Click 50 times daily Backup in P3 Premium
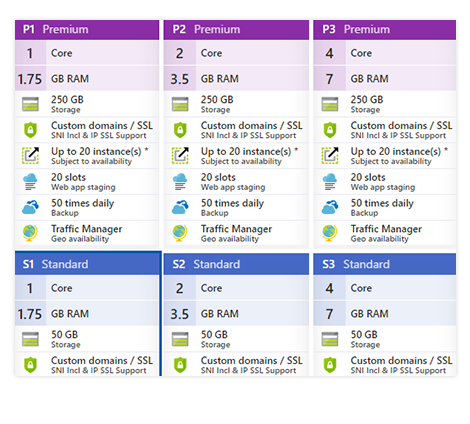Viewport: 470px width, 424px height. click(382, 207)
